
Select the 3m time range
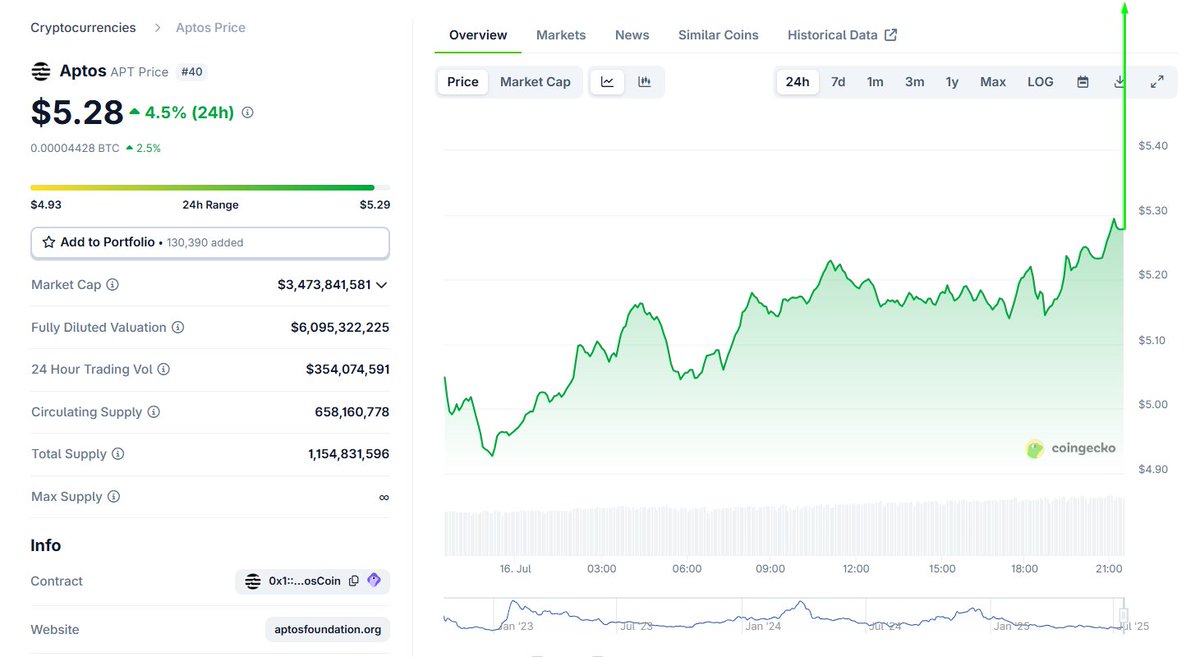pos(914,82)
